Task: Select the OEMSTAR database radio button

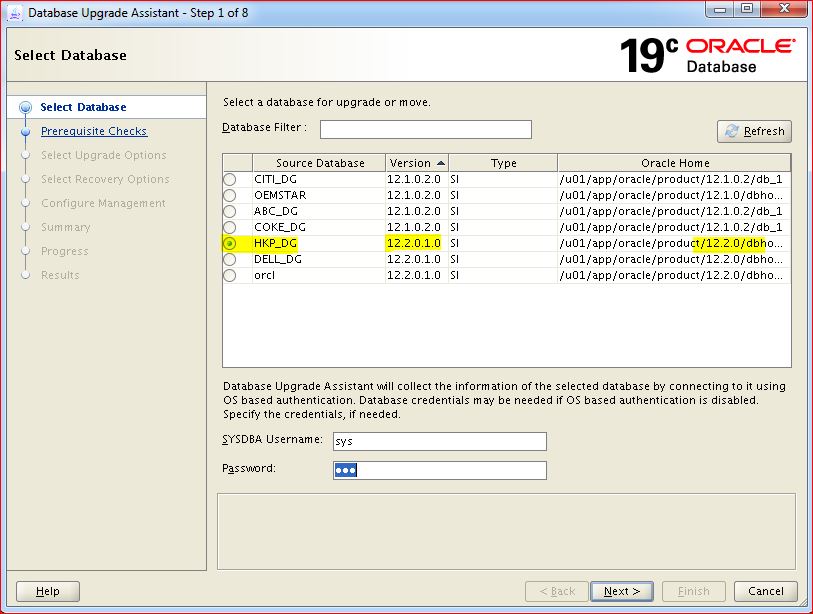Action: tap(230, 195)
